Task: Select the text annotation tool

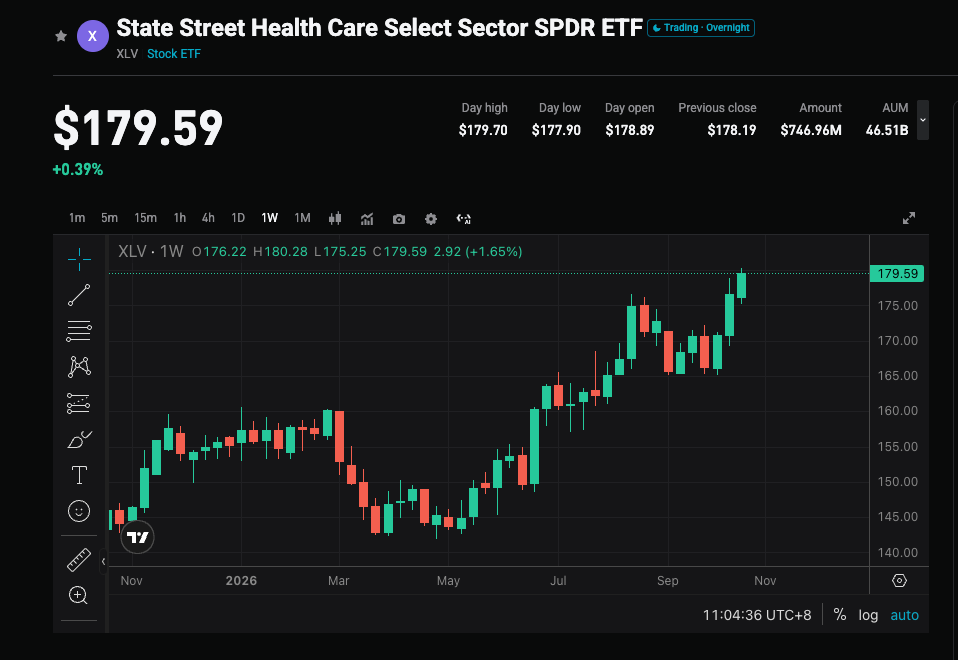Action: tap(79, 475)
